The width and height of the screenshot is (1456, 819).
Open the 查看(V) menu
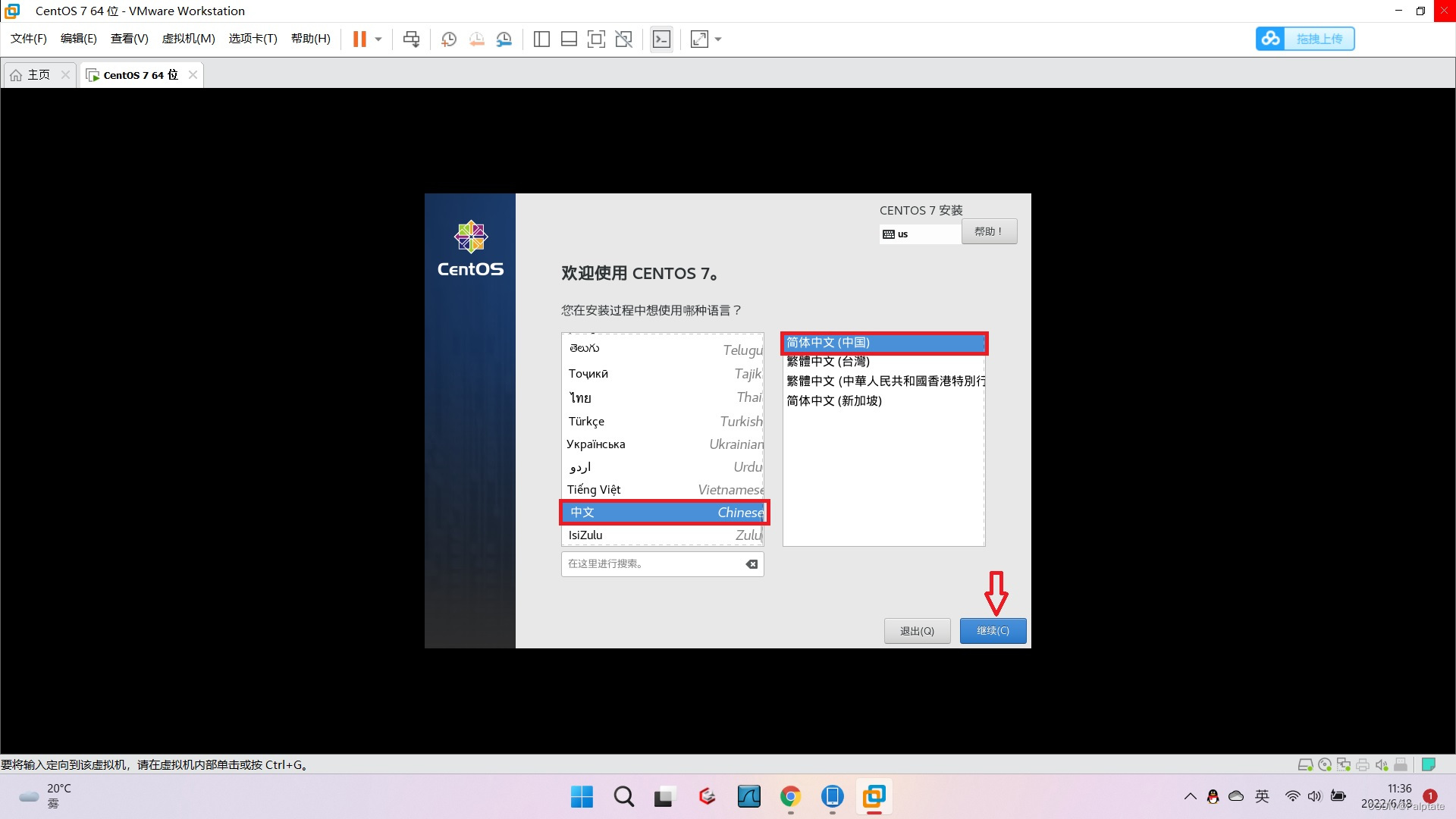130,39
